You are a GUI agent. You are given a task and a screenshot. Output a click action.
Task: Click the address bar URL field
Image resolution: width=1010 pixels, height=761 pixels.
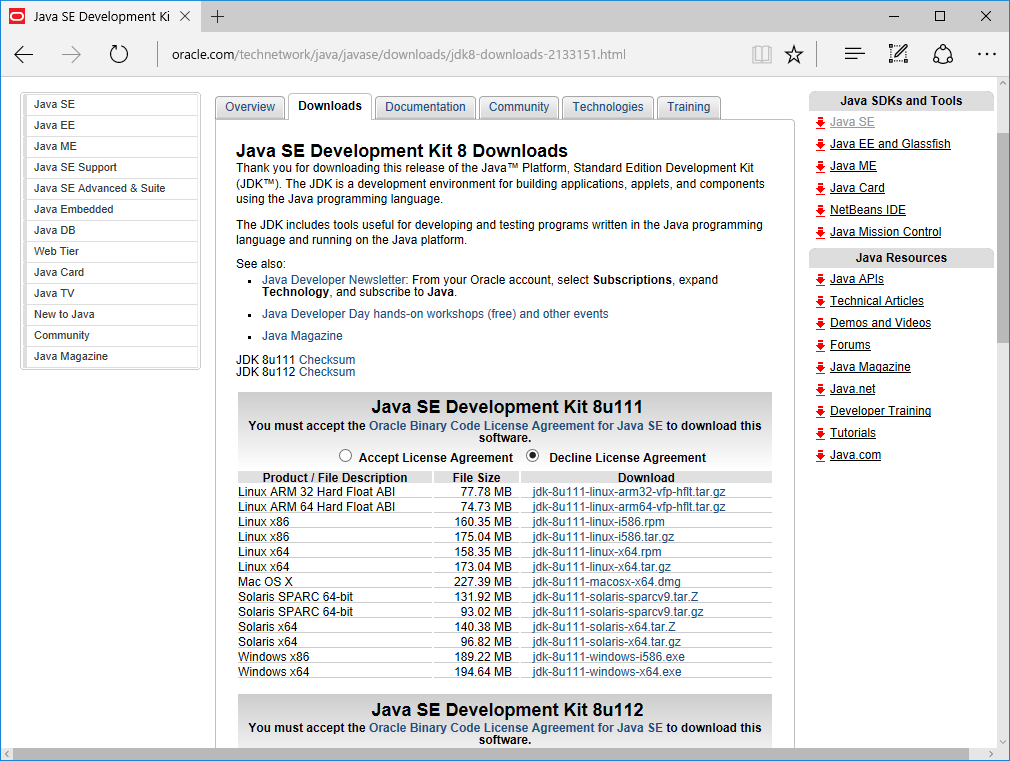(450, 55)
